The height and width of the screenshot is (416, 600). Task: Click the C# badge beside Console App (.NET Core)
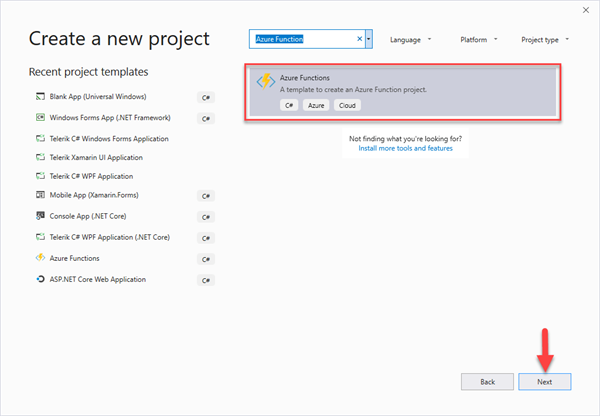[206, 217]
